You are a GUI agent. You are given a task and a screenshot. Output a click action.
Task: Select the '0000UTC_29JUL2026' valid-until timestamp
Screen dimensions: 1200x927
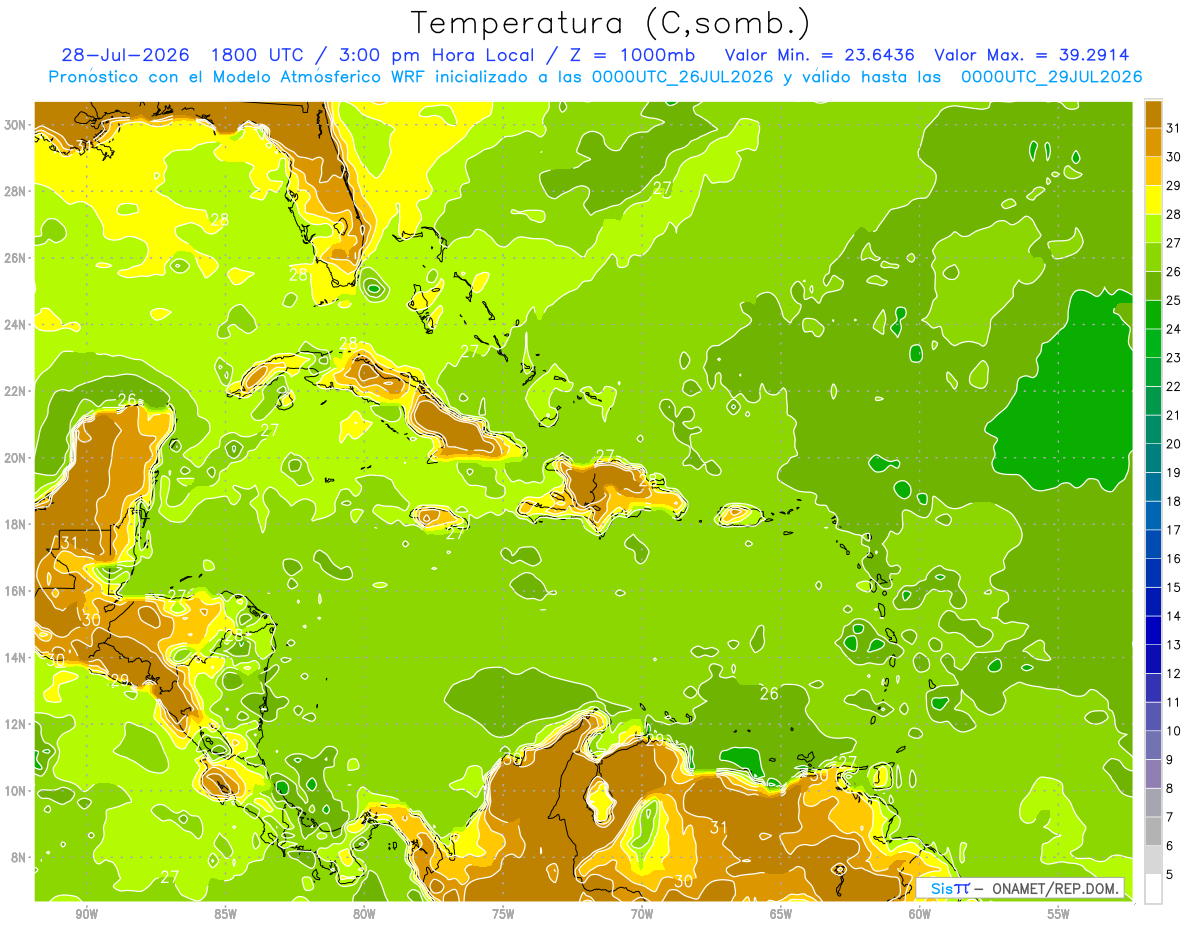click(x=1052, y=77)
